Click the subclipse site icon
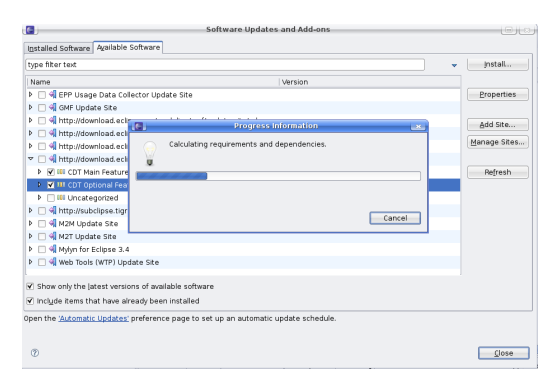 click(x=53, y=211)
